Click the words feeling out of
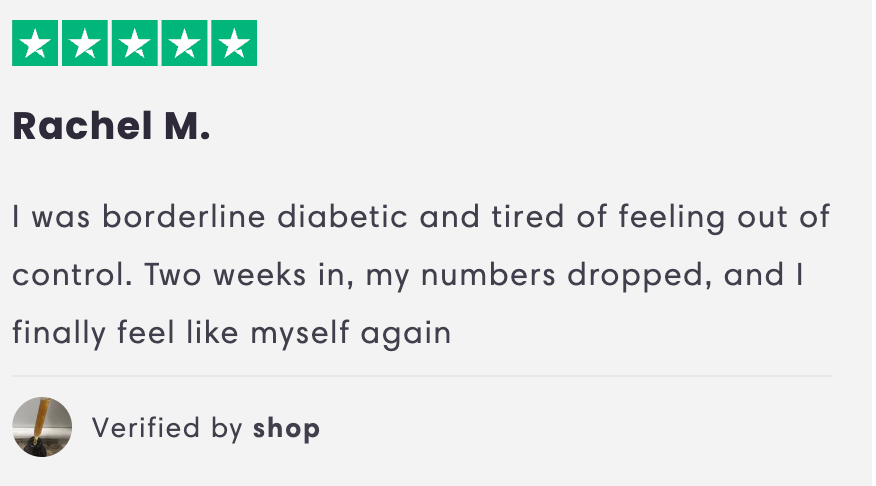Image resolution: width=876 pixels, height=486 pixels. (x=724, y=217)
